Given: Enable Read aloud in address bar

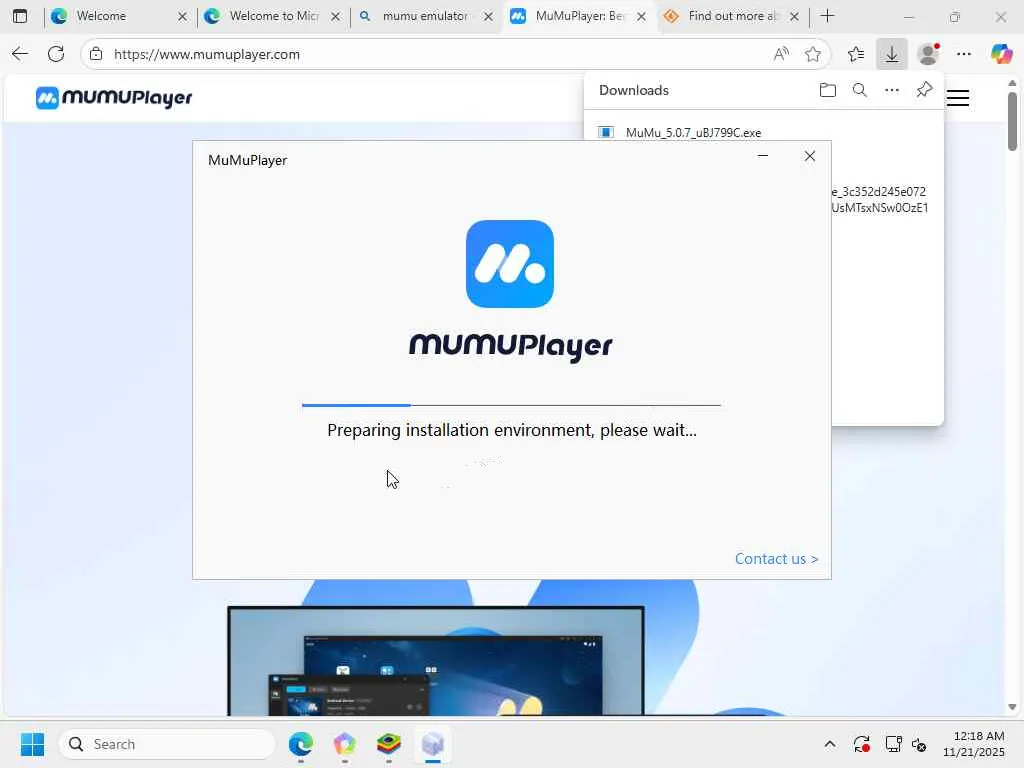Looking at the screenshot, I should tap(781, 54).
